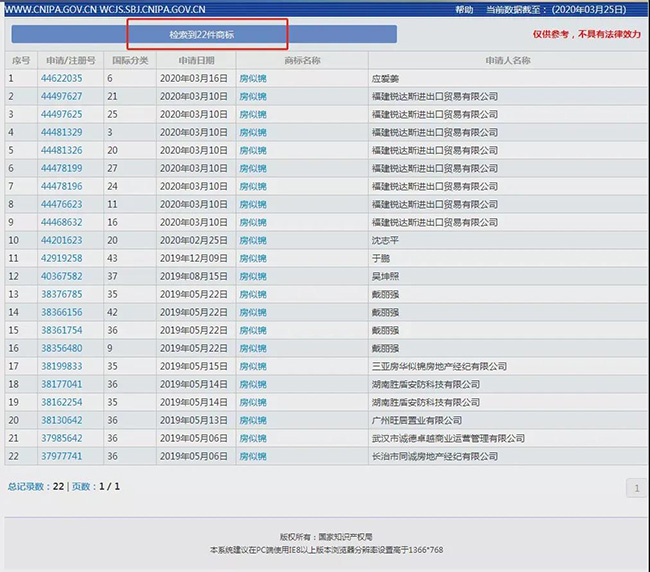Open registration number 38366156
The width and height of the screenshot is (650, 572).
pos(61,312)
